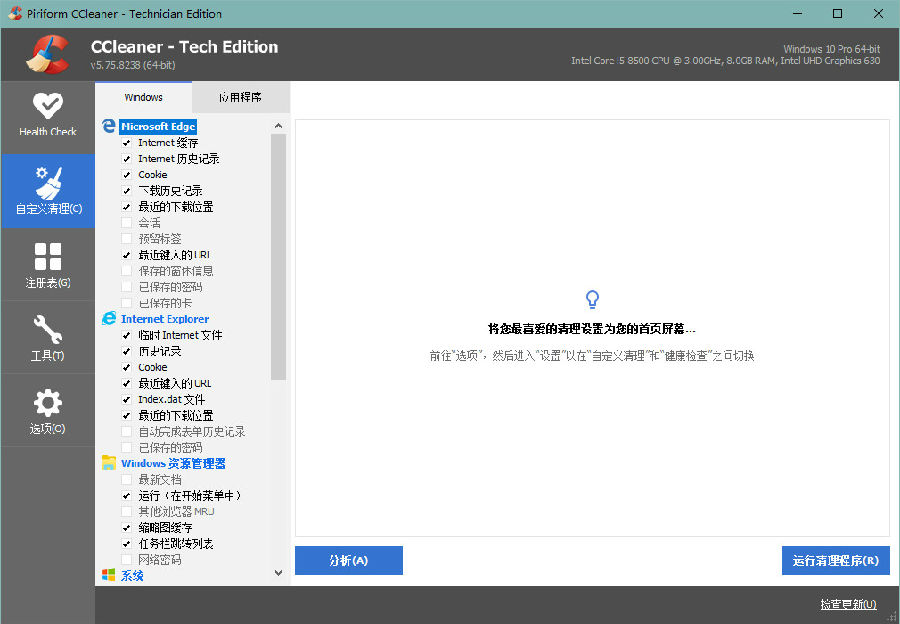Click the 运行清理程序(R) button
This screenshot has width=900, height=624.
835,560
